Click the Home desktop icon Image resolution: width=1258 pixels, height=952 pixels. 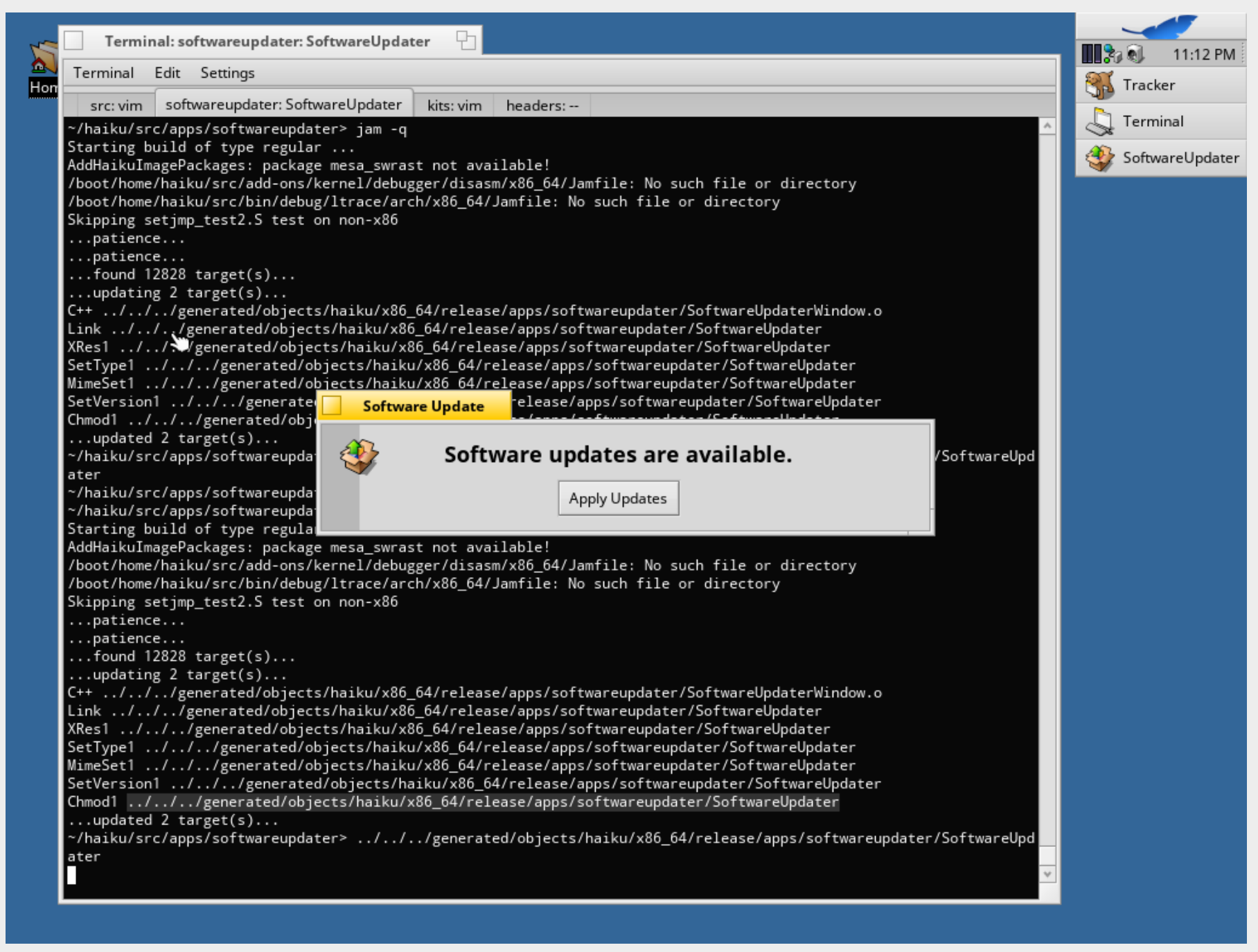(x=43, y=68)
